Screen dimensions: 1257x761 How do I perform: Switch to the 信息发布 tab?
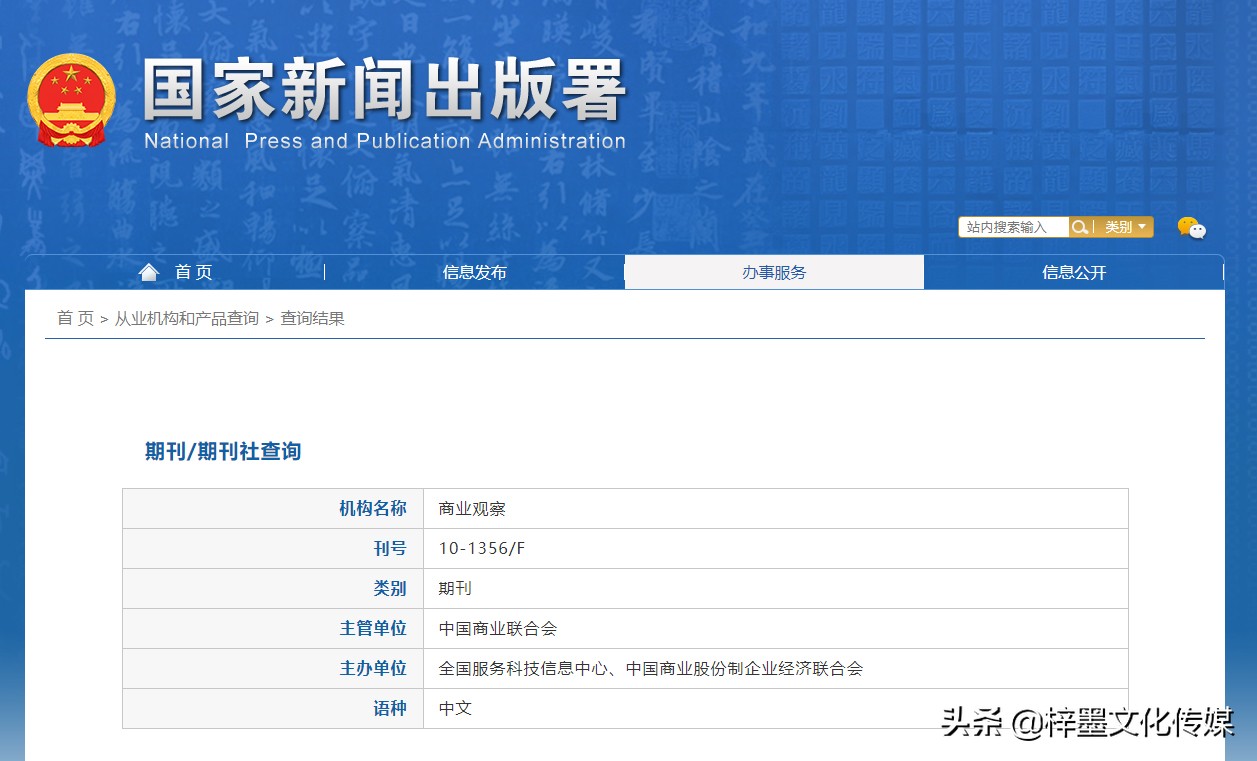pyautogui.click(x=474, y=271)
